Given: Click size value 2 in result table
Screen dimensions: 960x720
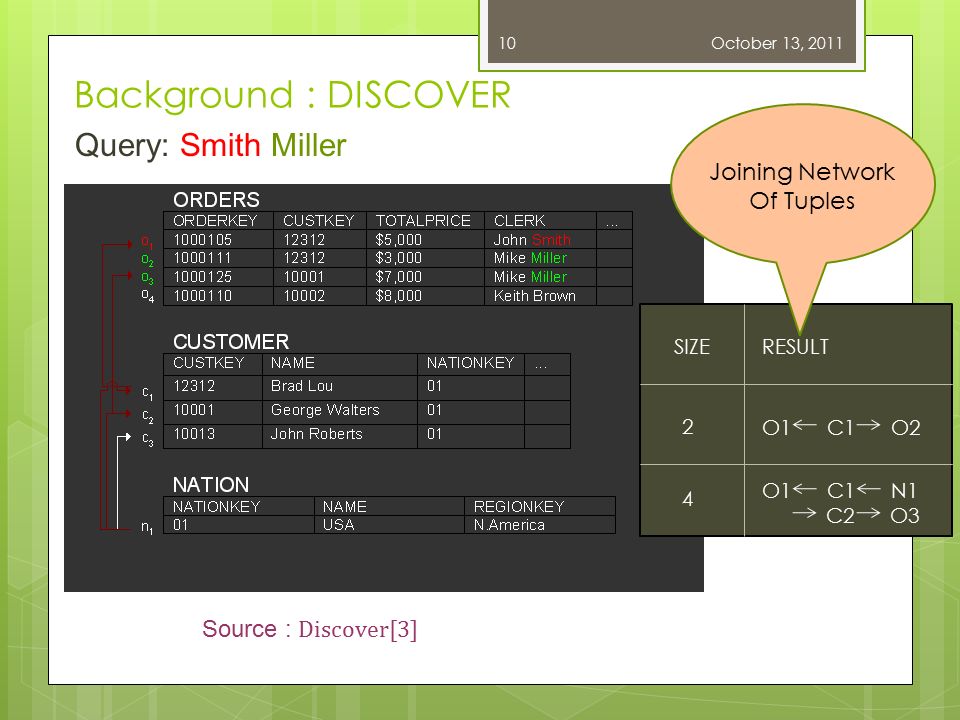Looking at the screenshot, I should [688, 427].
